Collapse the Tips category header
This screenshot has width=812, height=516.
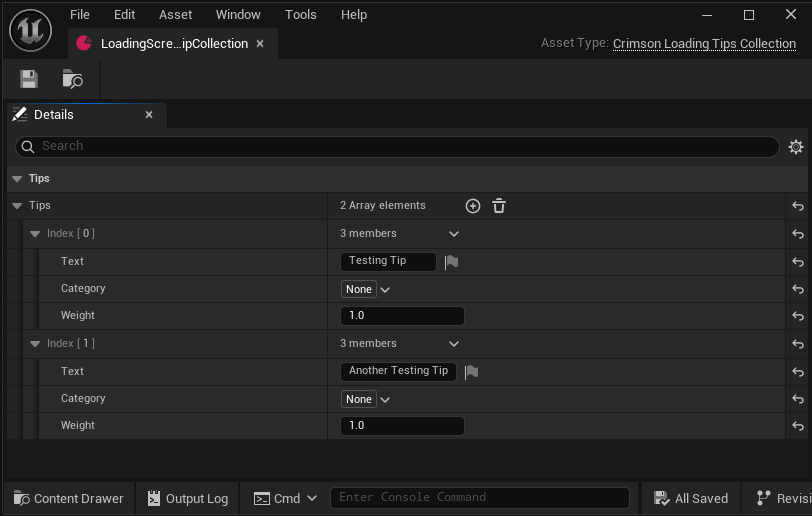17,179
